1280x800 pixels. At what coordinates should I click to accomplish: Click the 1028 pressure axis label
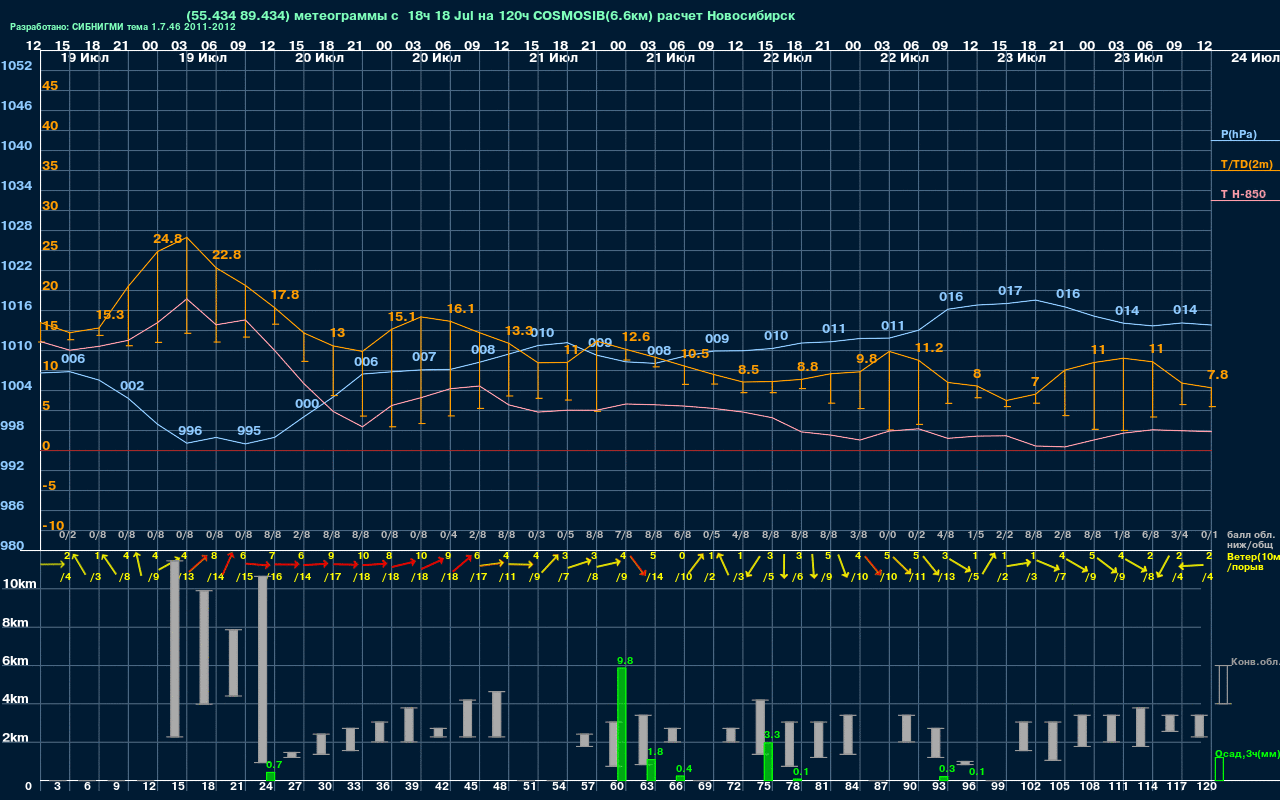16,226
